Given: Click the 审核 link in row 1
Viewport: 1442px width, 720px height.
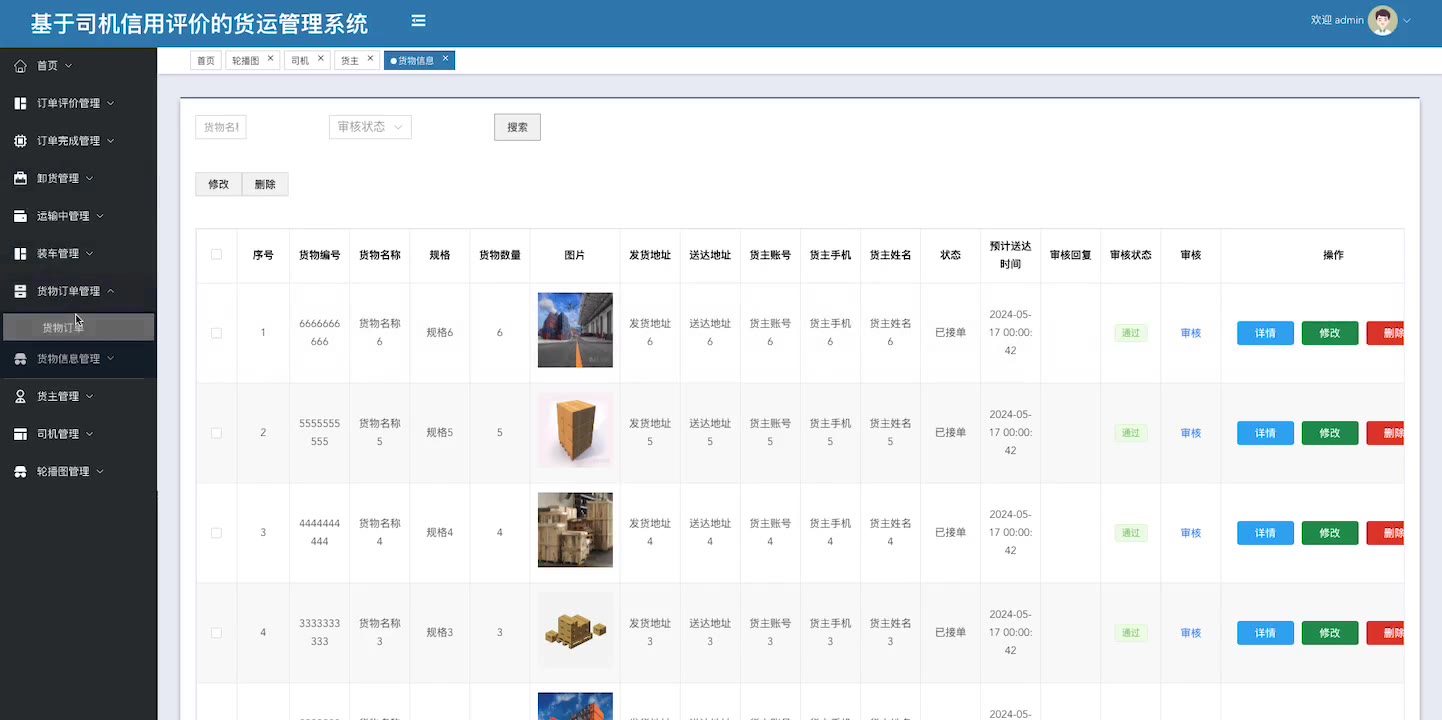Looking at the screenshot, I should pos(1190,333).
